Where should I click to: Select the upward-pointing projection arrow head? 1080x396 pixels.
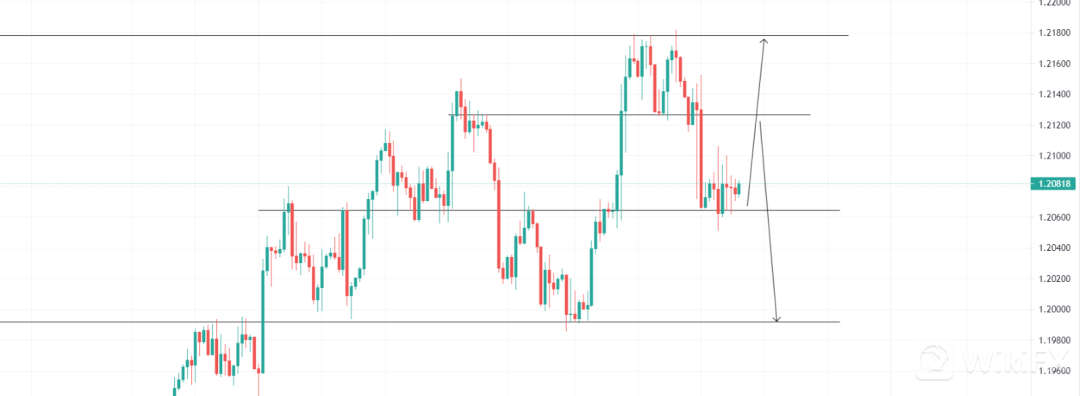click(x=764, y=42)
